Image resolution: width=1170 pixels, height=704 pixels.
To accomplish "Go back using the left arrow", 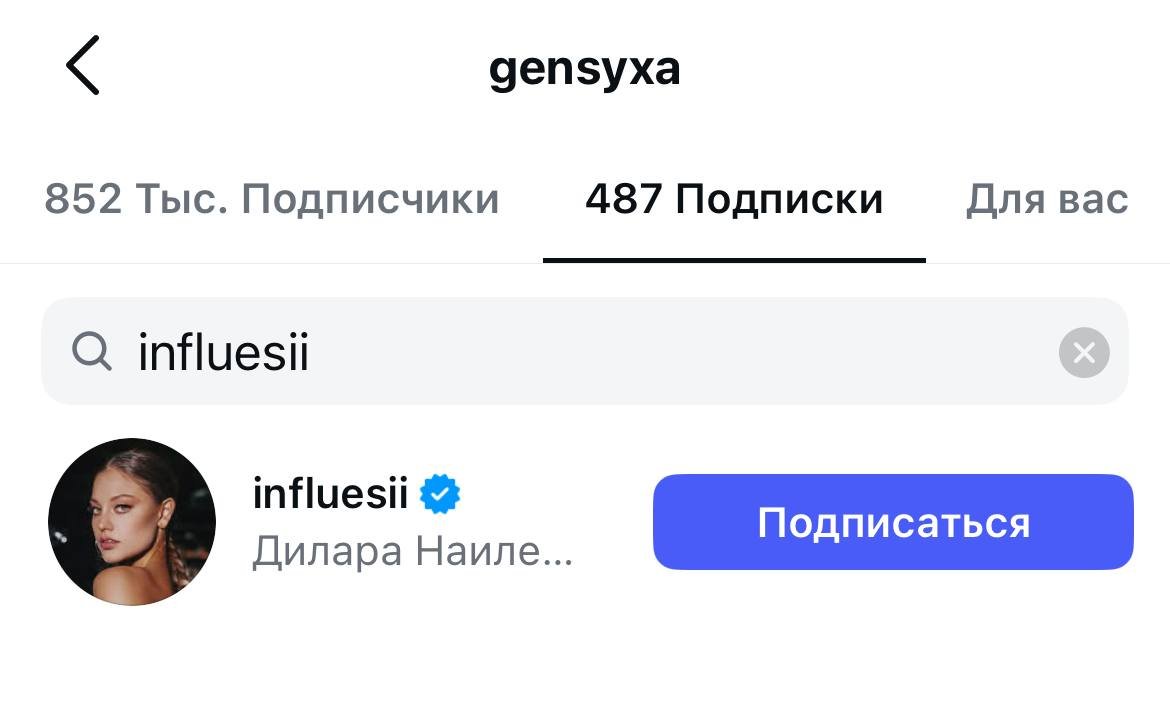I will 83,66.
